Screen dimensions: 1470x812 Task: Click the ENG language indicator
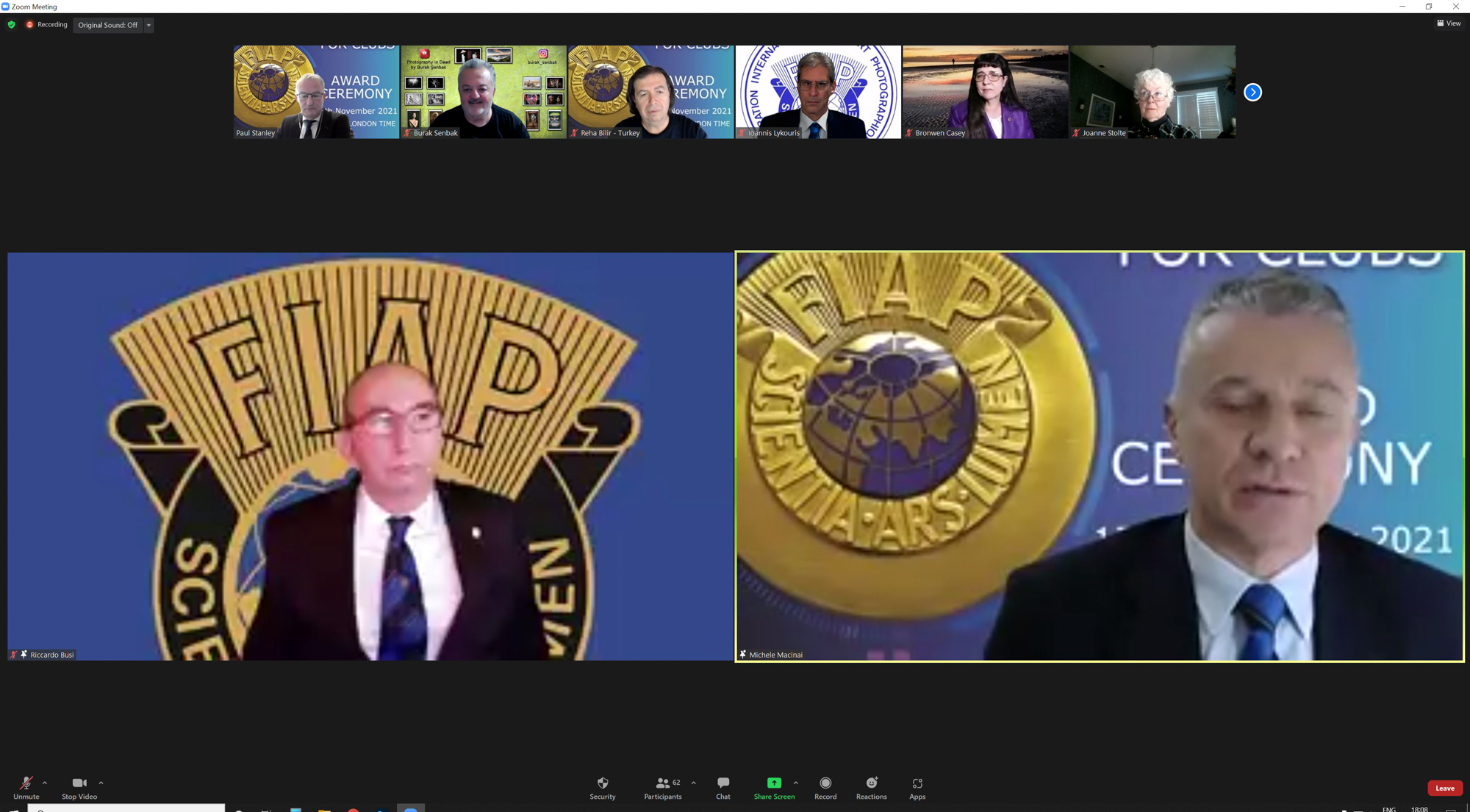point(1388,809)
